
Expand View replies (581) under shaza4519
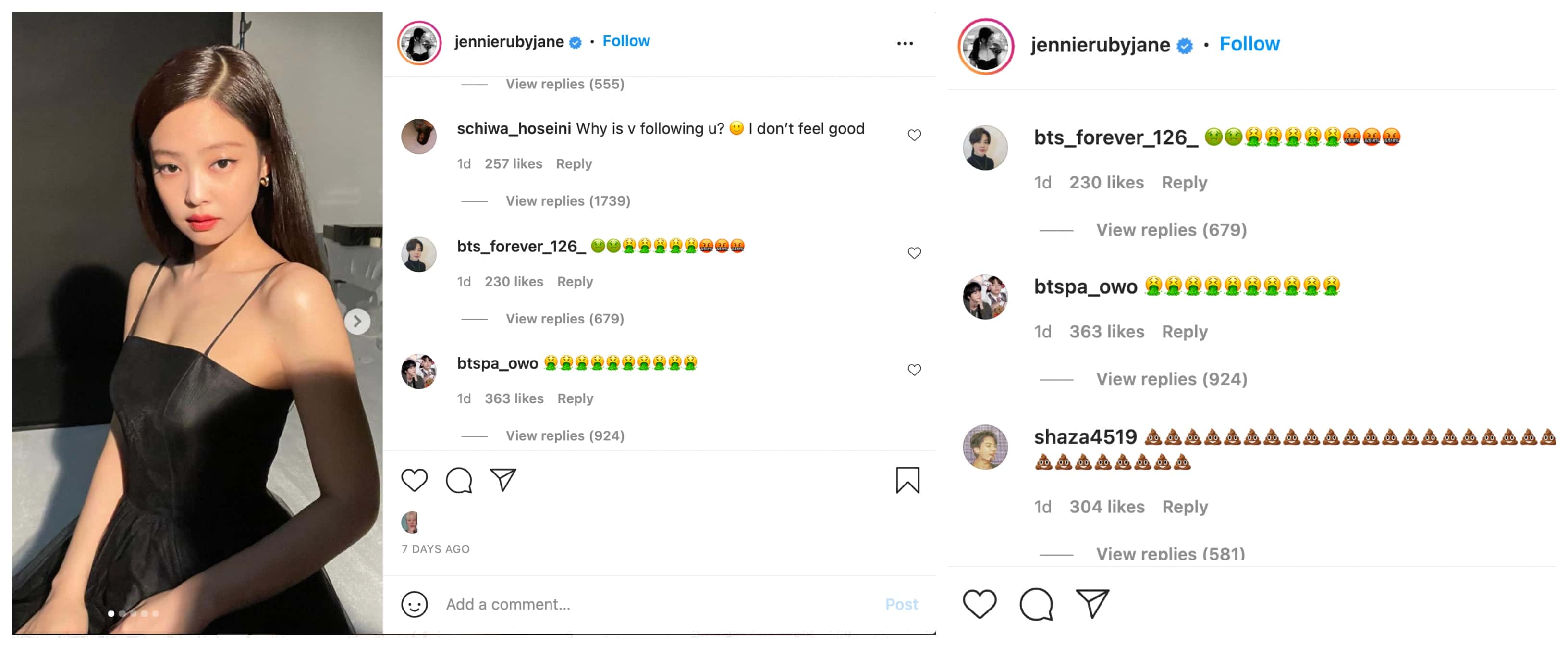click(1170, 553)
